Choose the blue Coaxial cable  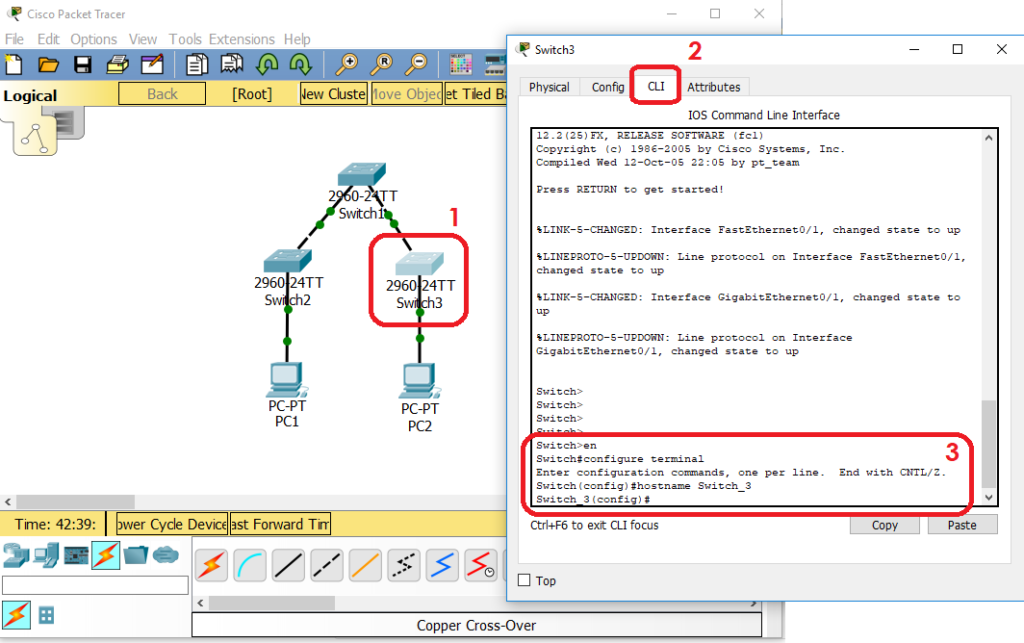point(442,565)
